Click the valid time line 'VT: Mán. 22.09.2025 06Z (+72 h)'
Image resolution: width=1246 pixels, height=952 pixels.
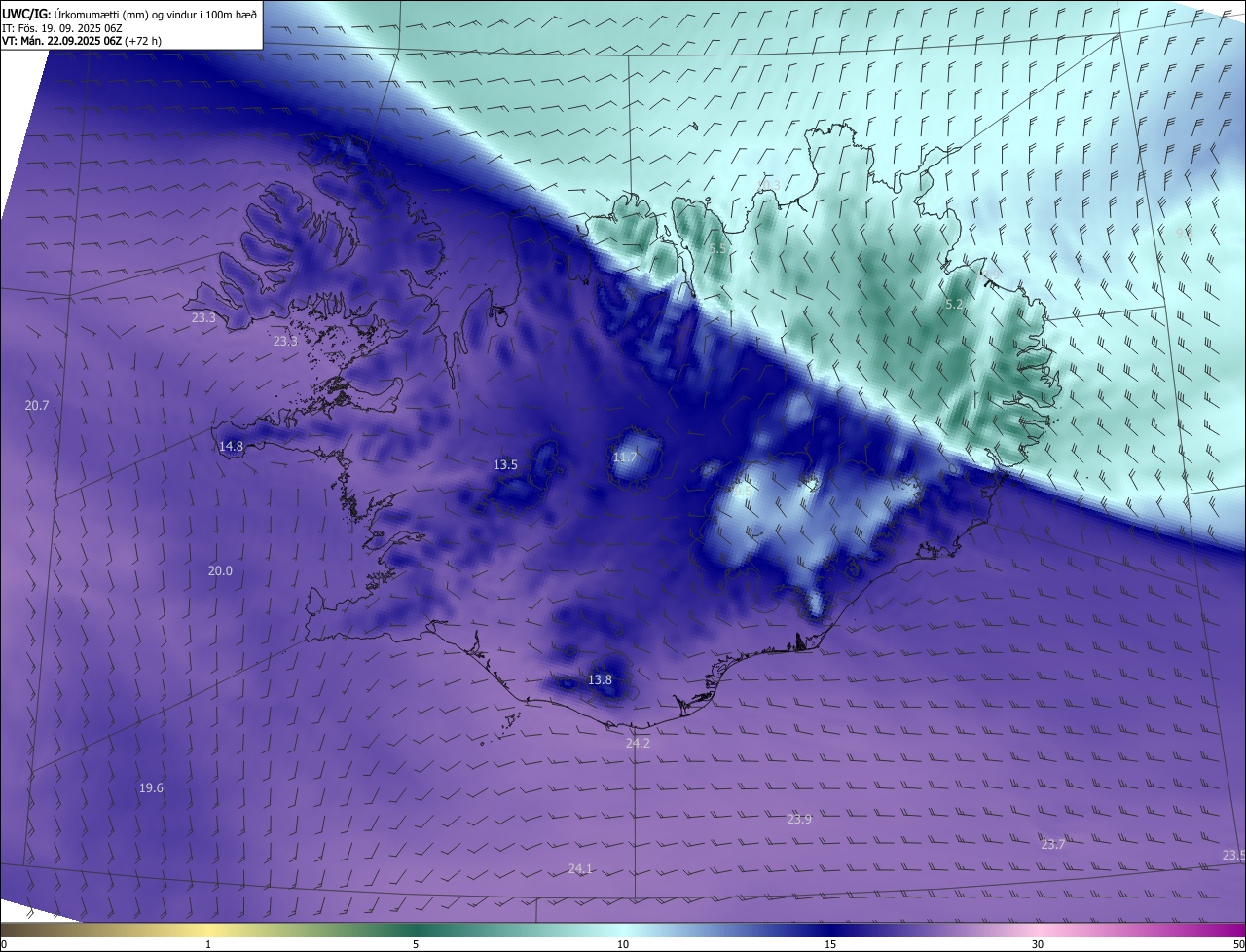tap(81, 41)
